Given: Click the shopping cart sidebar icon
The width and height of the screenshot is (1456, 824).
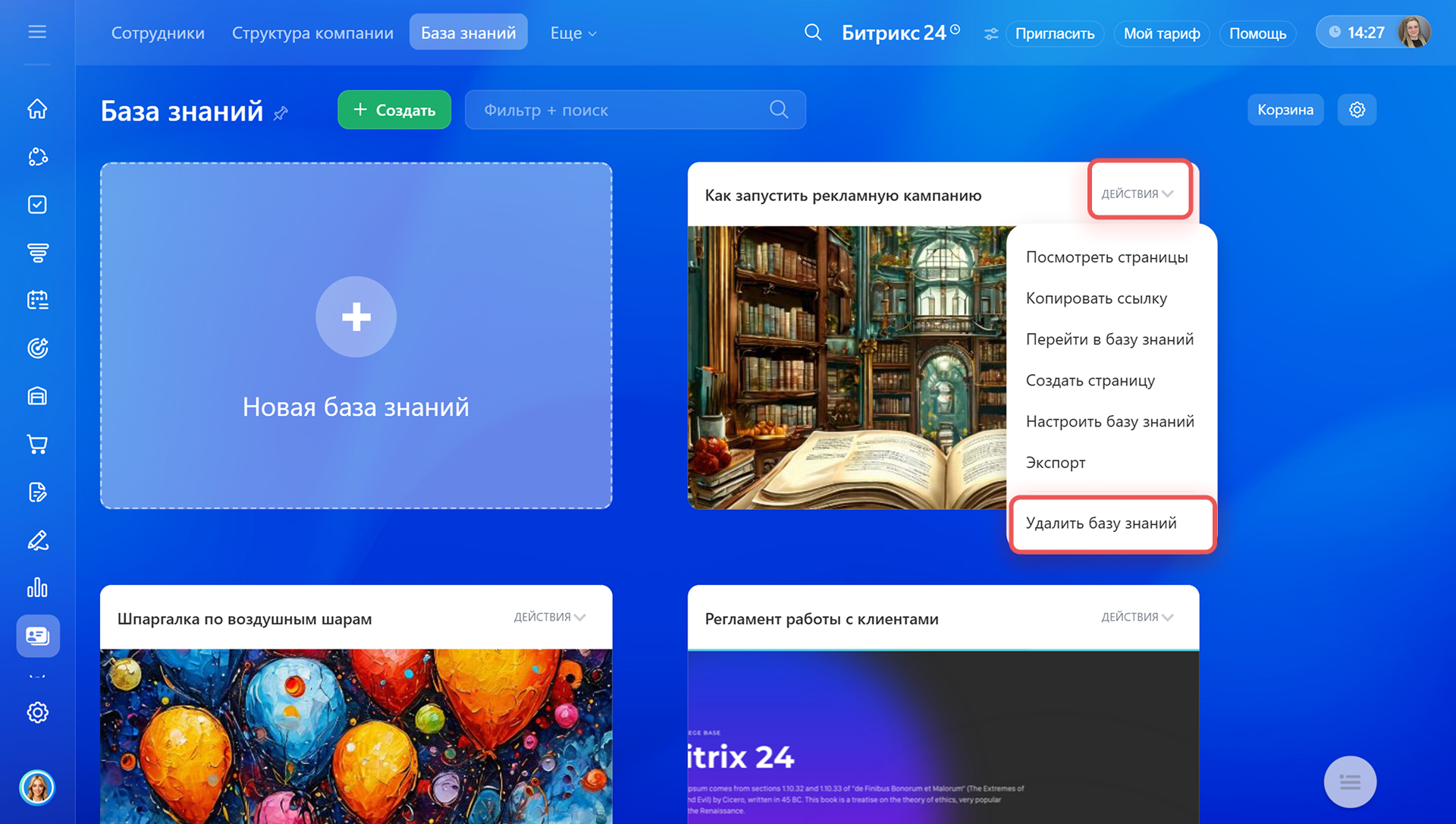Looking at the screenshot, I should 37,444.
